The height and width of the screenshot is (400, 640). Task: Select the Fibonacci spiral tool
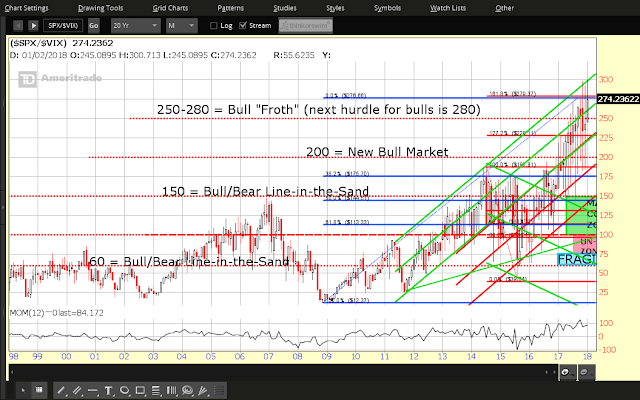click(187, 391)
